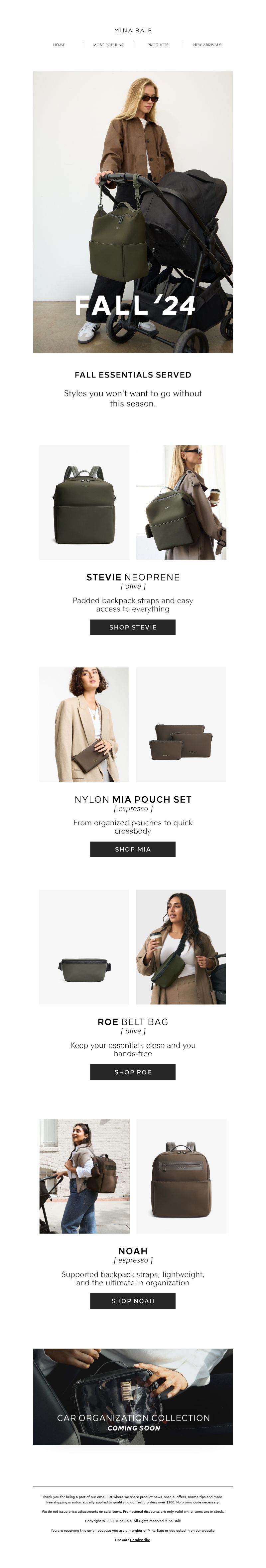The height and width of the screenshot is (1568, 266).
Task: Open the olive Stevie backpack product photo
Action: tap(84, 502)
